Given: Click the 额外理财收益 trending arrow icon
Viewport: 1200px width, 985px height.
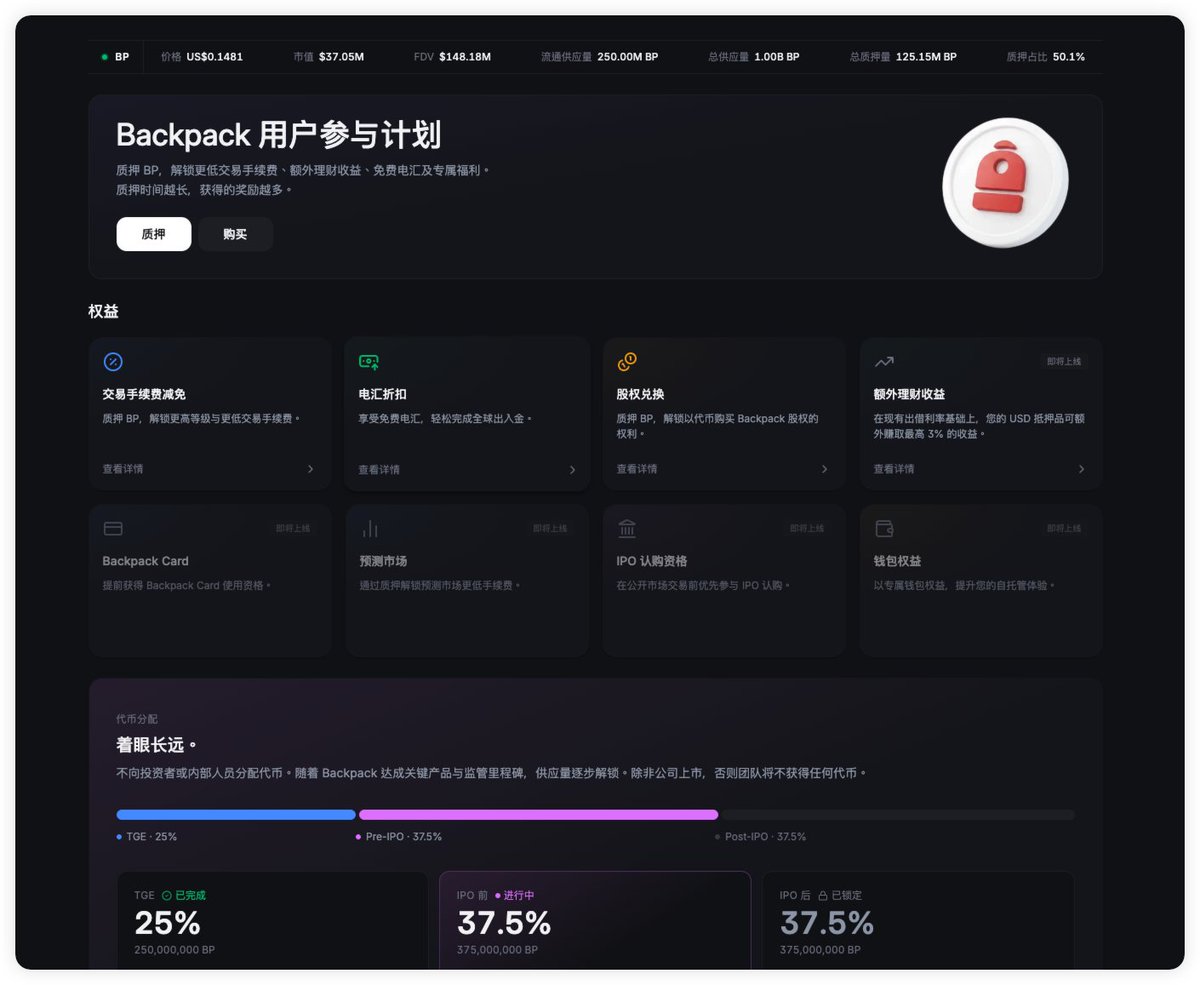Looking at the screenshot, I should [x=884, y=362].
